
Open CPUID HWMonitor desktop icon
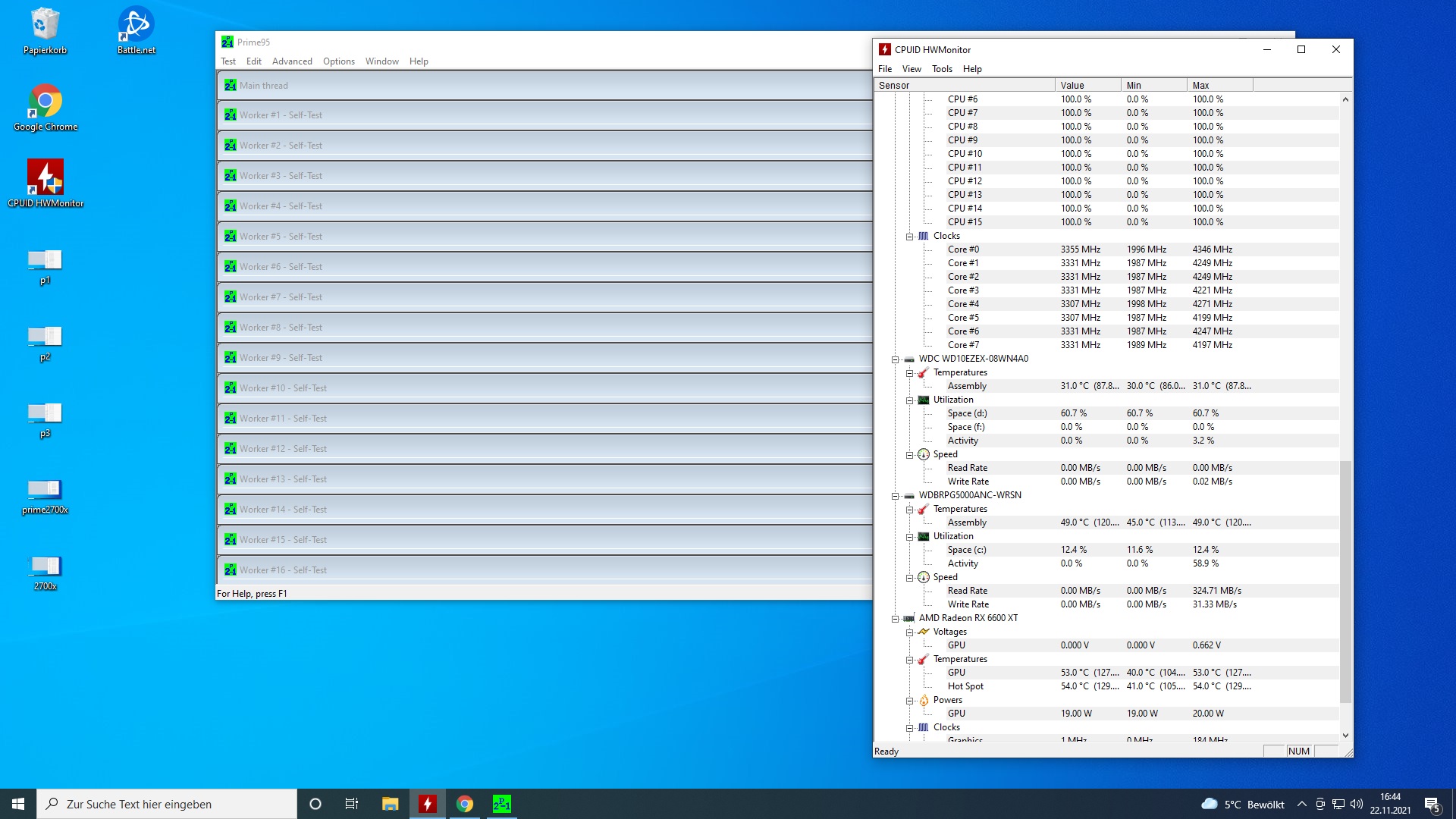45,183
